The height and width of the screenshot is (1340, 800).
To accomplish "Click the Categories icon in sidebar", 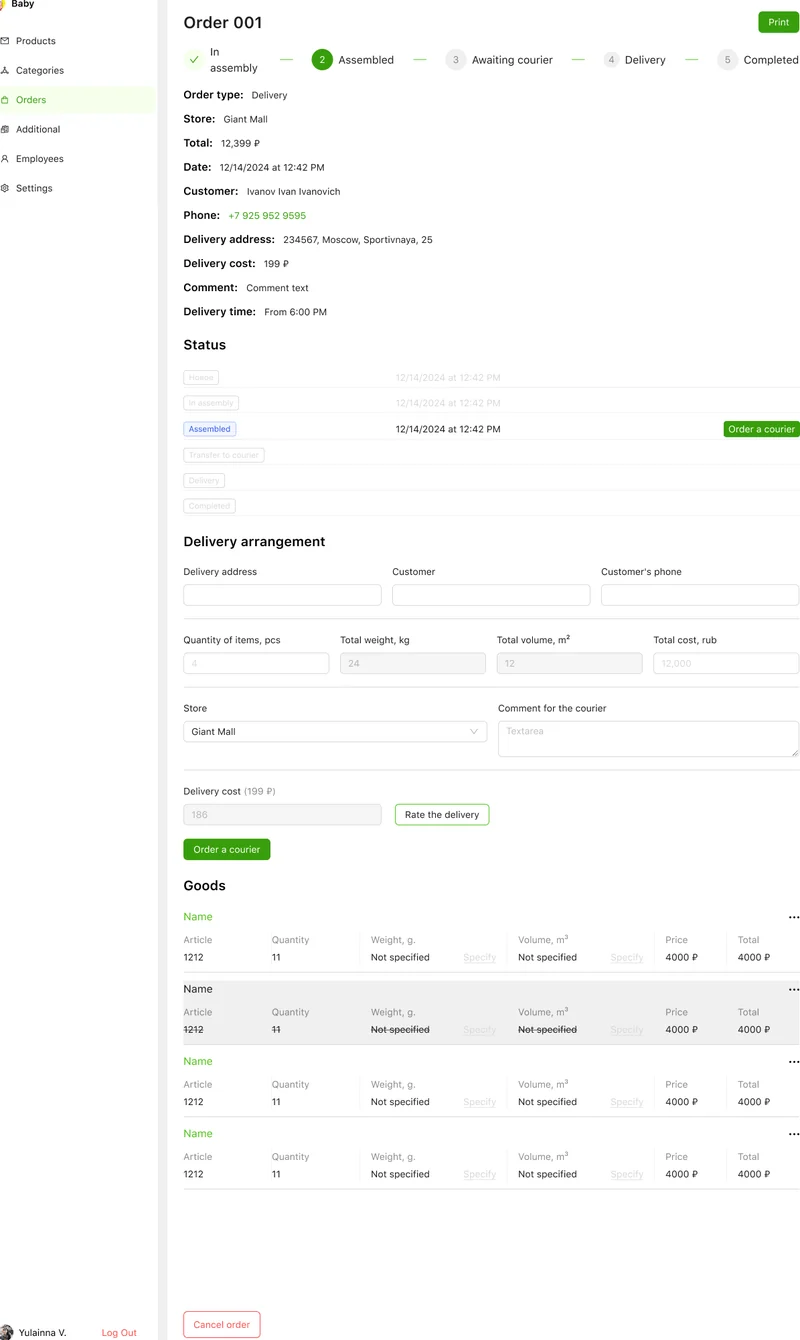I will click(5, 71).
